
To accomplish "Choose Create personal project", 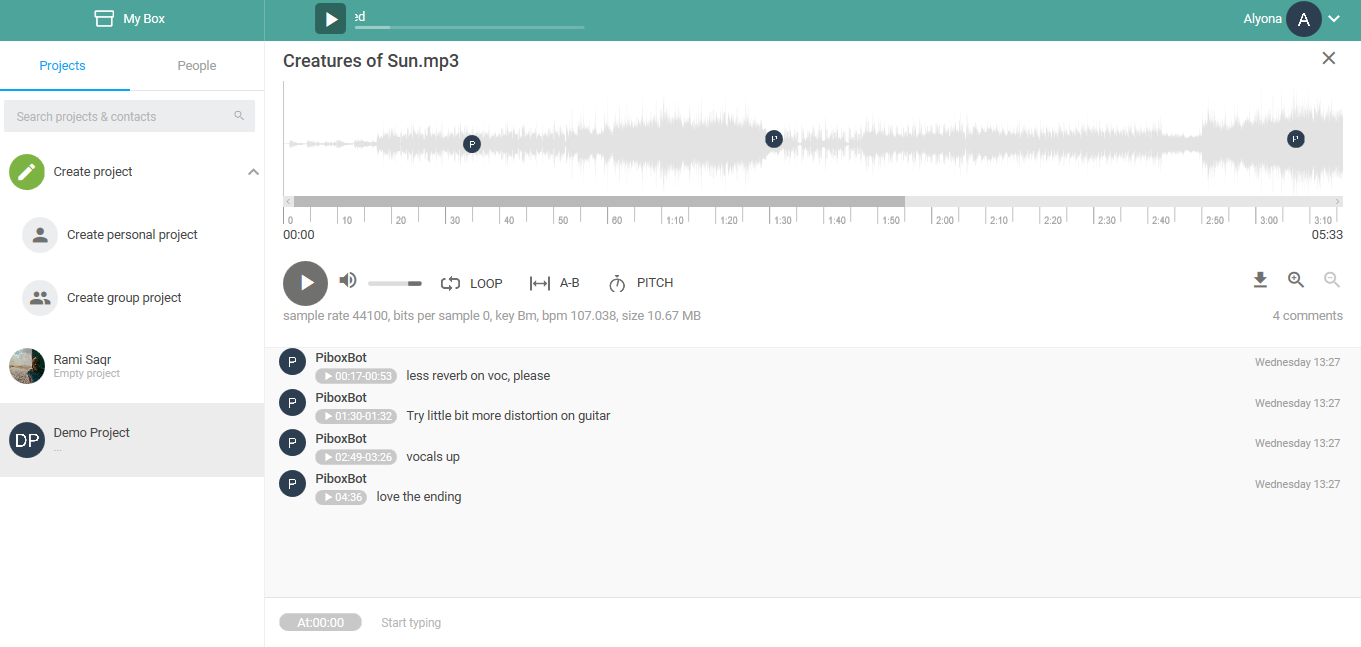I will (x=132, y=235).
